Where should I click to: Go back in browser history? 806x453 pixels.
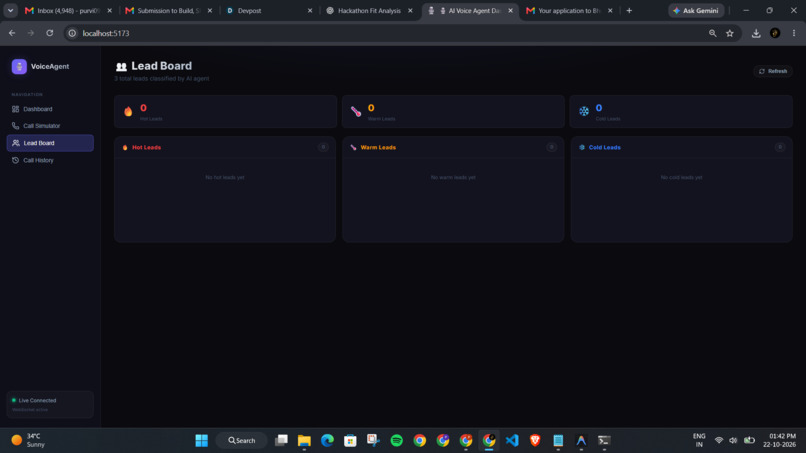coord(12,33)
